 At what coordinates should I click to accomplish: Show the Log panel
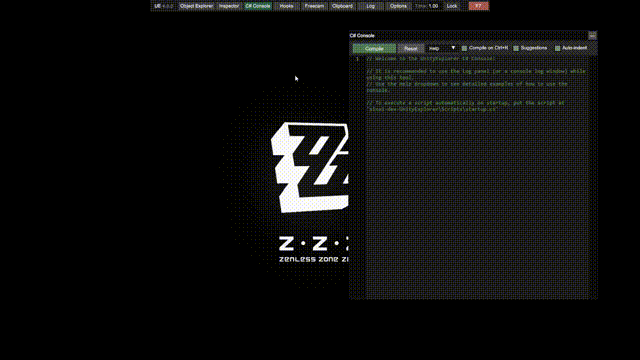tap(371, 6)
